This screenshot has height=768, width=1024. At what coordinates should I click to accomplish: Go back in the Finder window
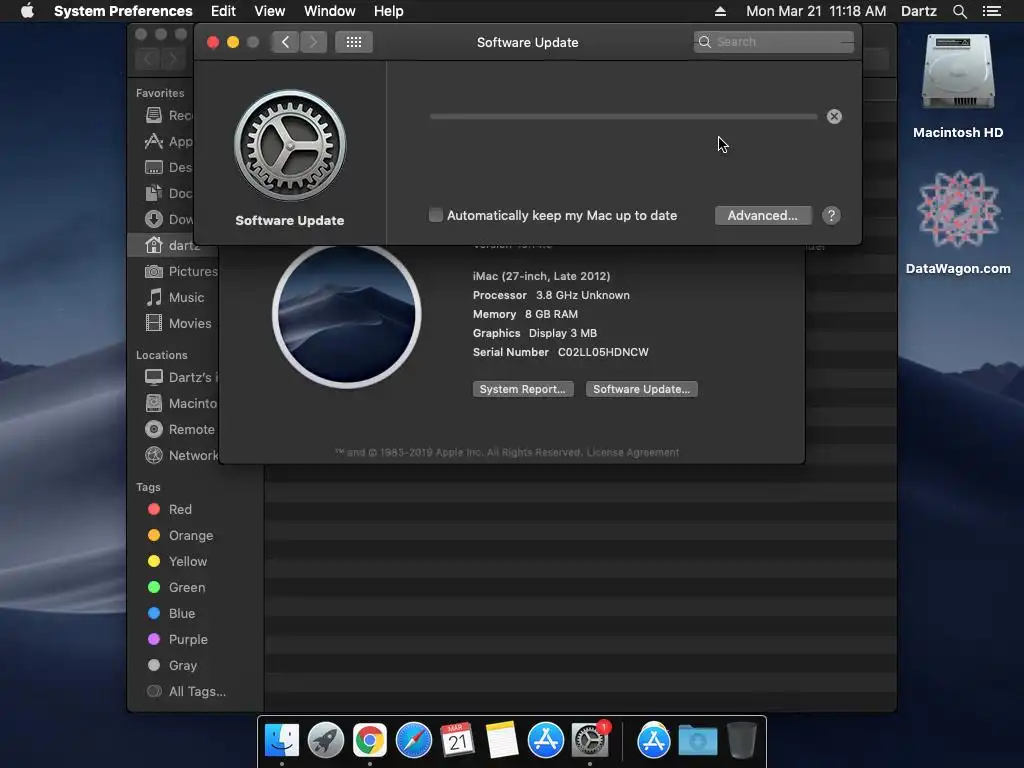coord(148,59)
